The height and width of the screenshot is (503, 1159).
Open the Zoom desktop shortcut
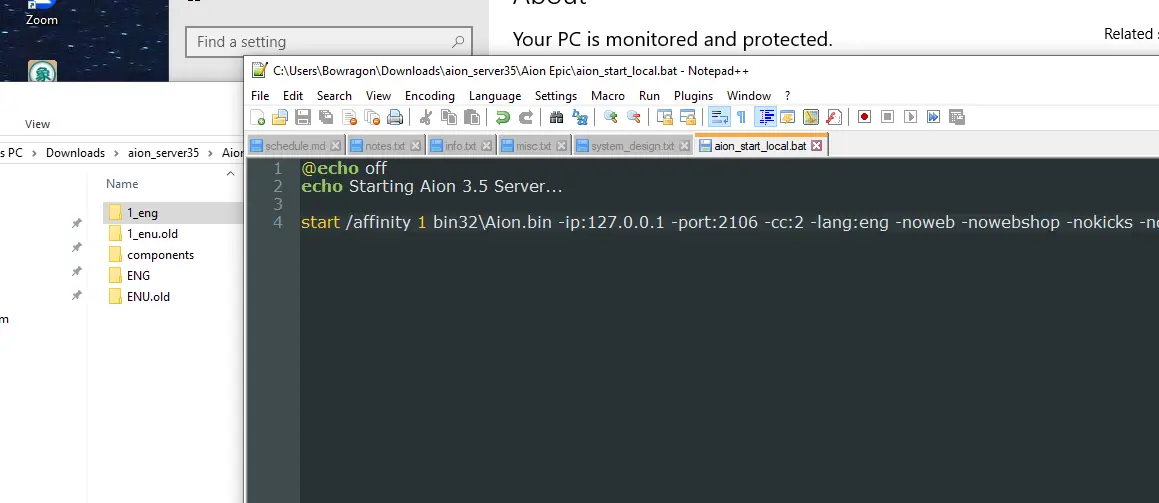41,13
